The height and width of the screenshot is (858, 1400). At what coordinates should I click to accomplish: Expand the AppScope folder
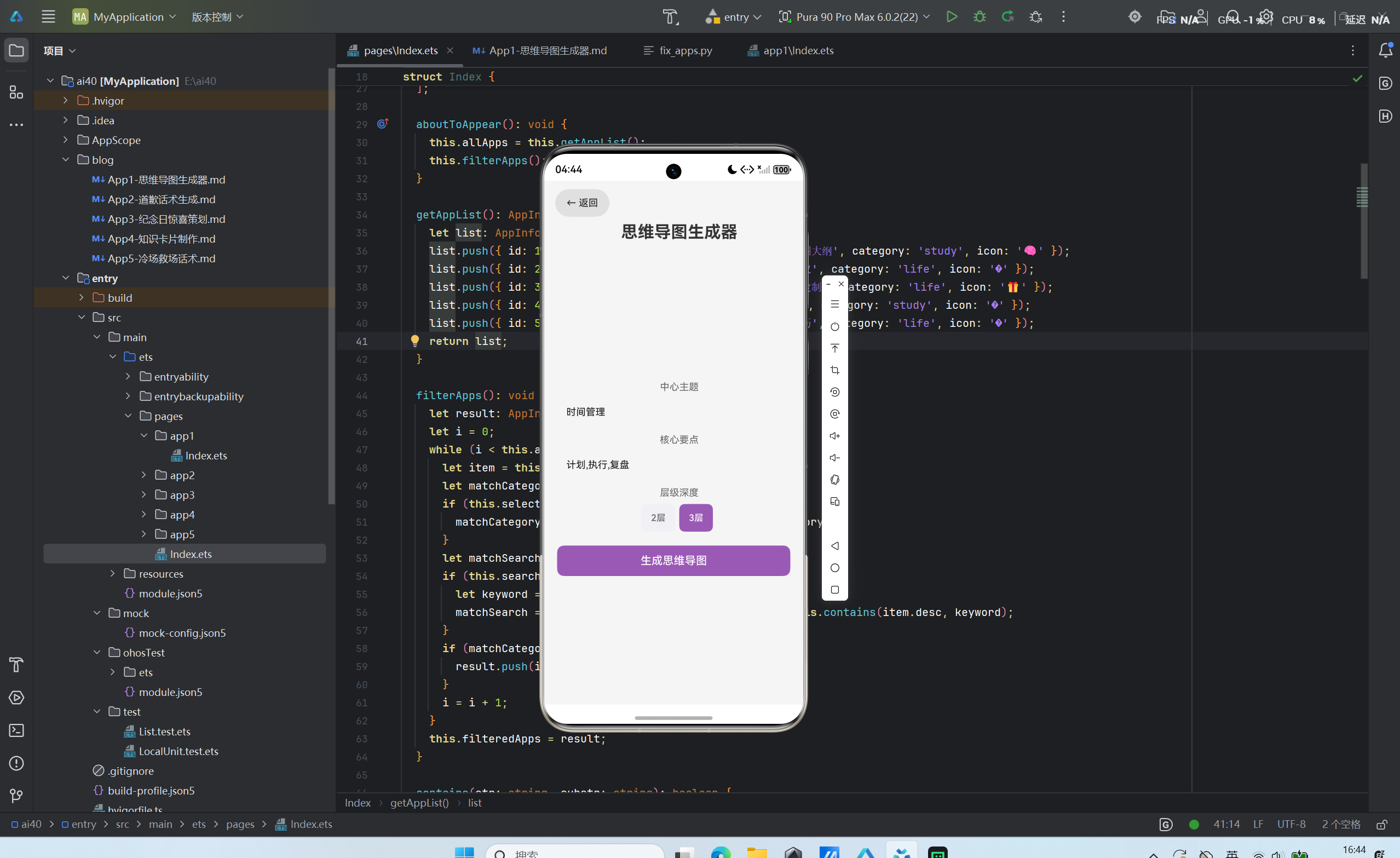coord(65,140)
